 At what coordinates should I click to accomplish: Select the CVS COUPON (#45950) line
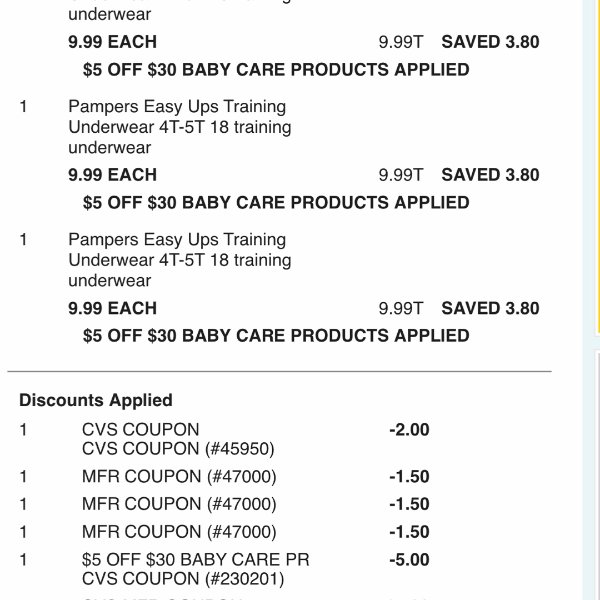click(178, 449)
